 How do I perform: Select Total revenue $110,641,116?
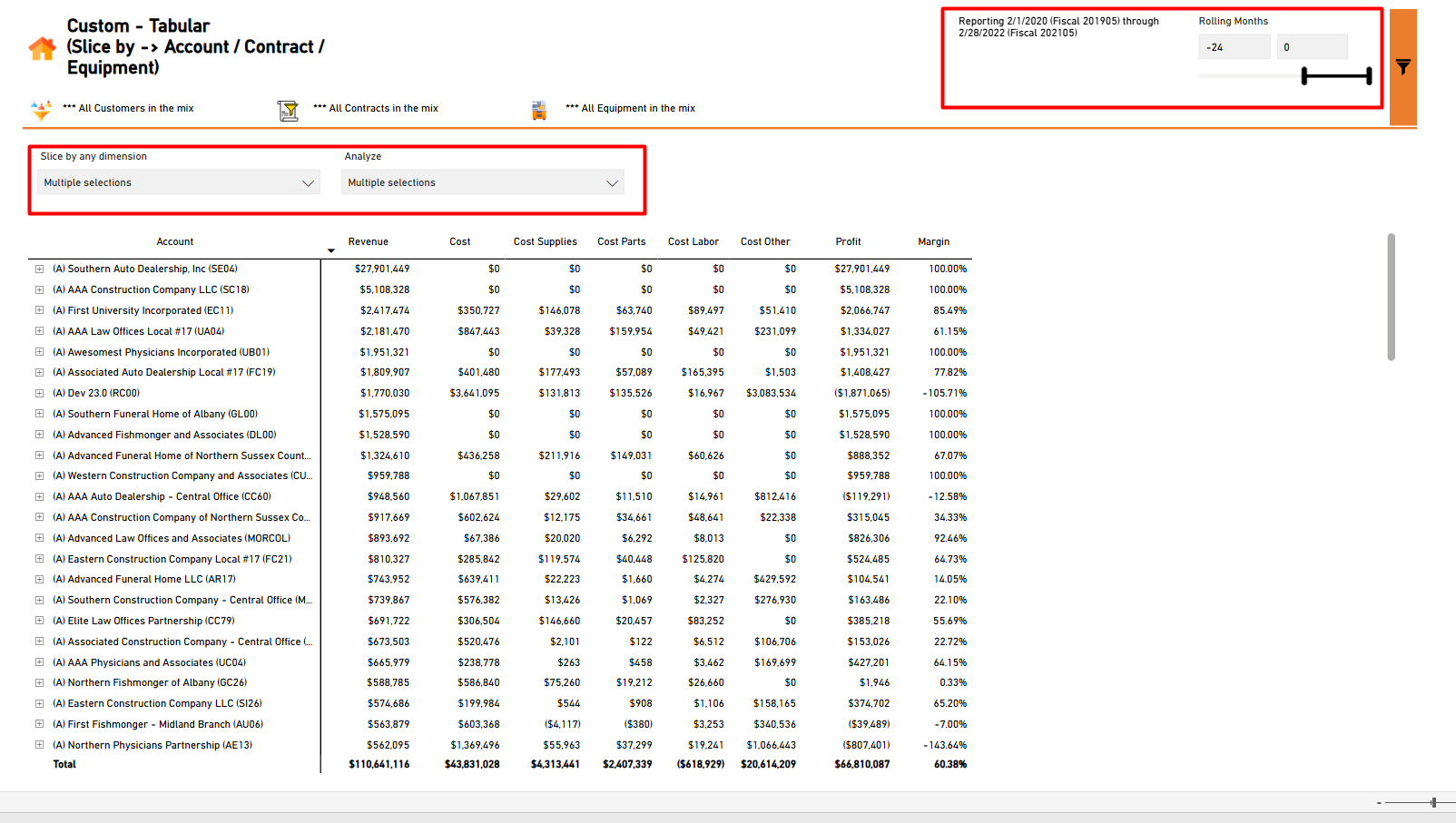pos(379,764)
